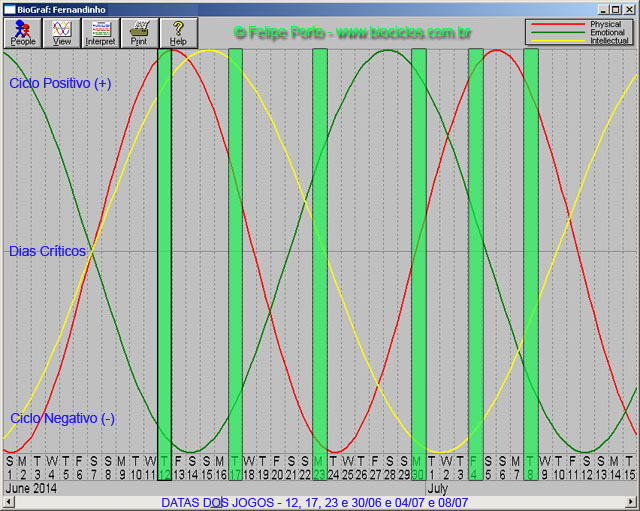Open the People toolbar button
Image resolution: width=640 pixels, height=511 pixels.
pos(23,33)
